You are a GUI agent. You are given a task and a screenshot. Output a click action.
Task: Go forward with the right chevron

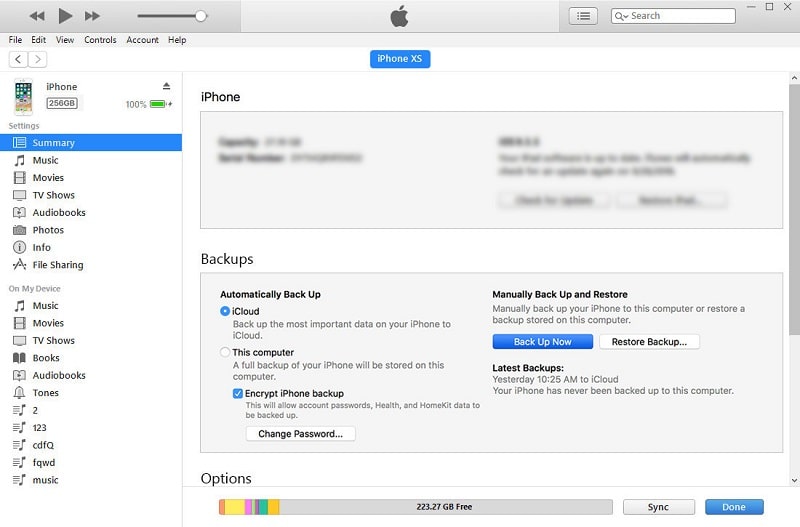pyautogui.click(x=38, y=59)
